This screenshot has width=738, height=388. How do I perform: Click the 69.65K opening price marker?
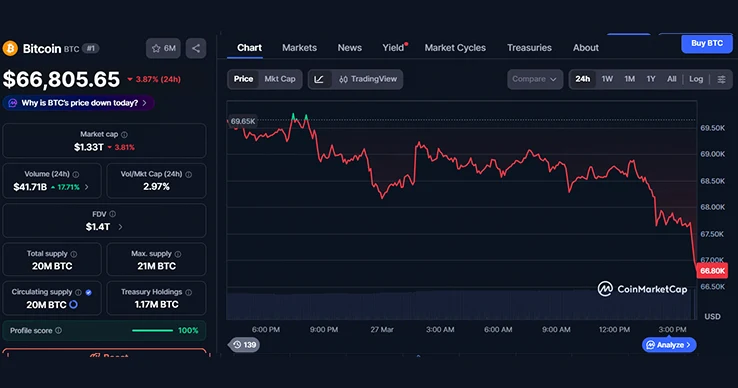[x=243, y=121]
